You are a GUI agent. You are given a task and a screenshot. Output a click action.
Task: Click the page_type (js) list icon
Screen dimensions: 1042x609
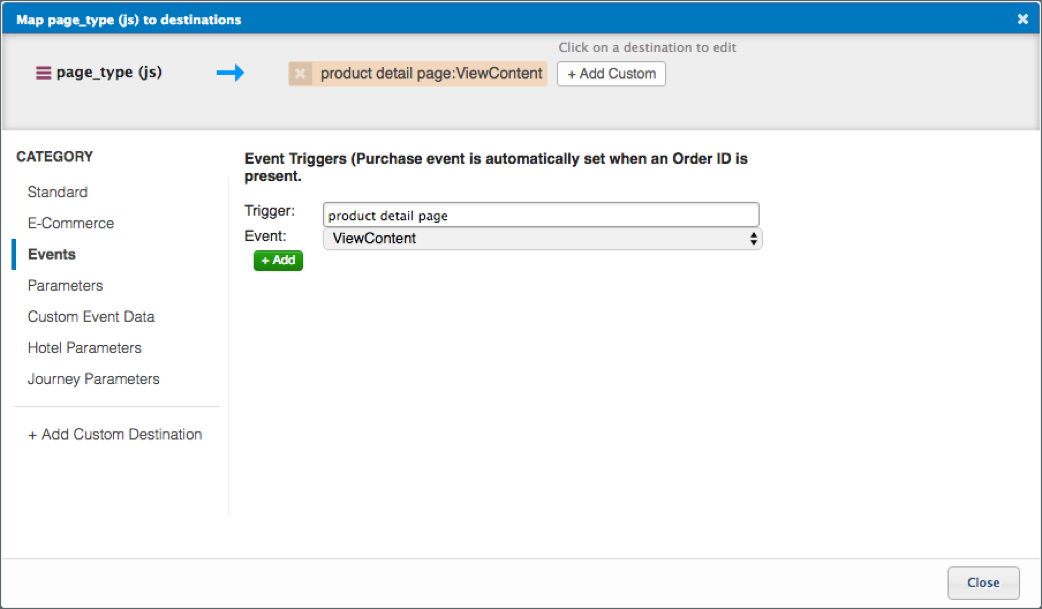click(43, 73)
